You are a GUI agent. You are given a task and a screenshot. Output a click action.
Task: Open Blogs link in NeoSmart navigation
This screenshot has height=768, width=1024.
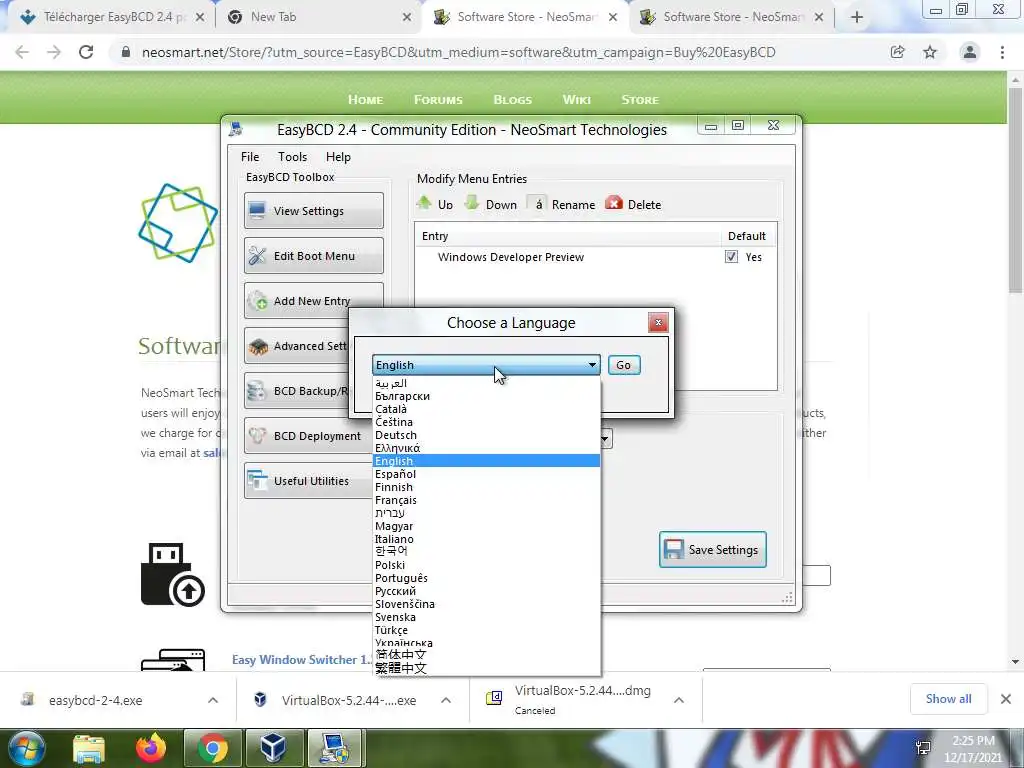click(x=513, y=100)
